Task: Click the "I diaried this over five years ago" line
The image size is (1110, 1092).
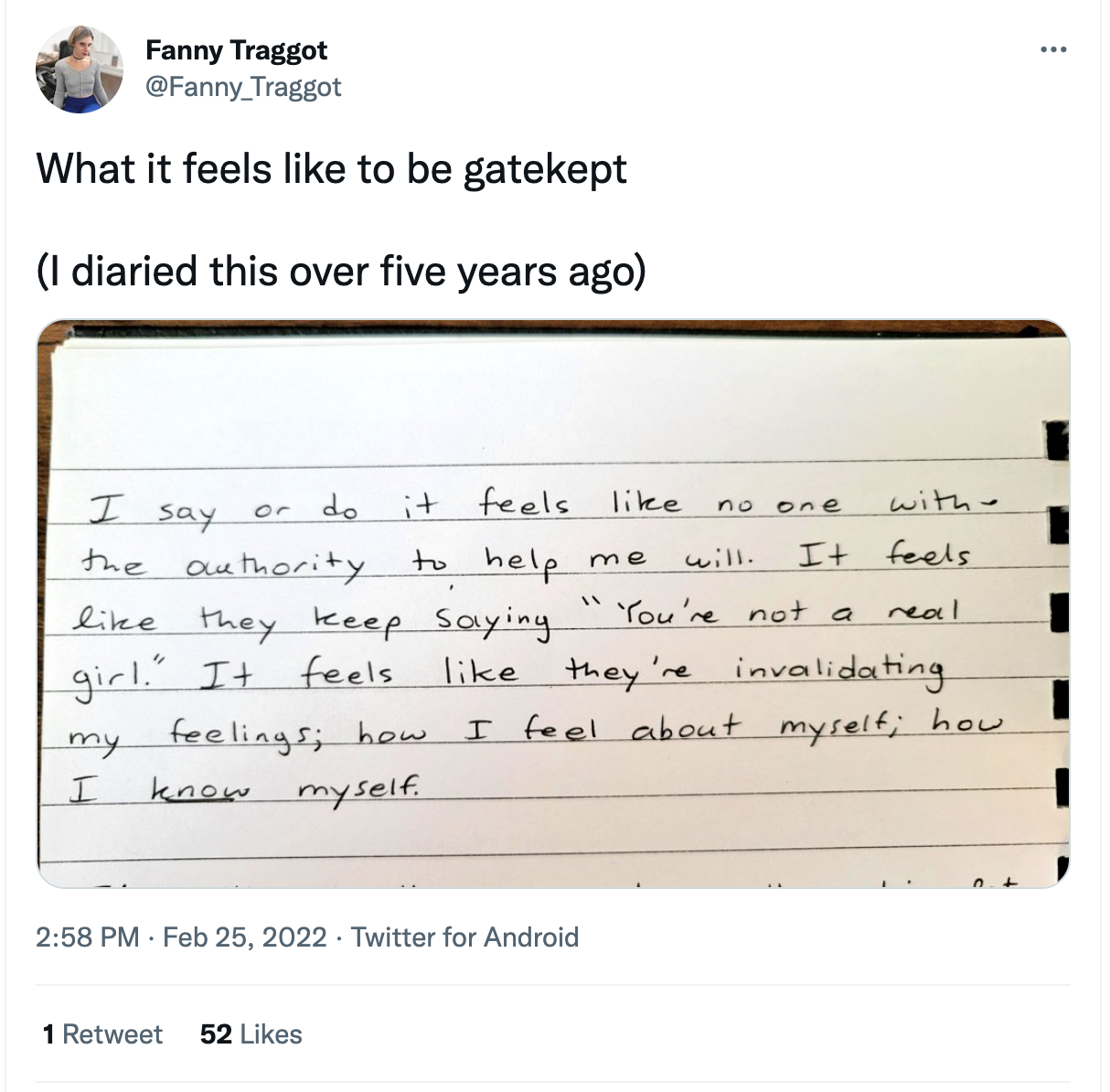Action: pos(341,272)
